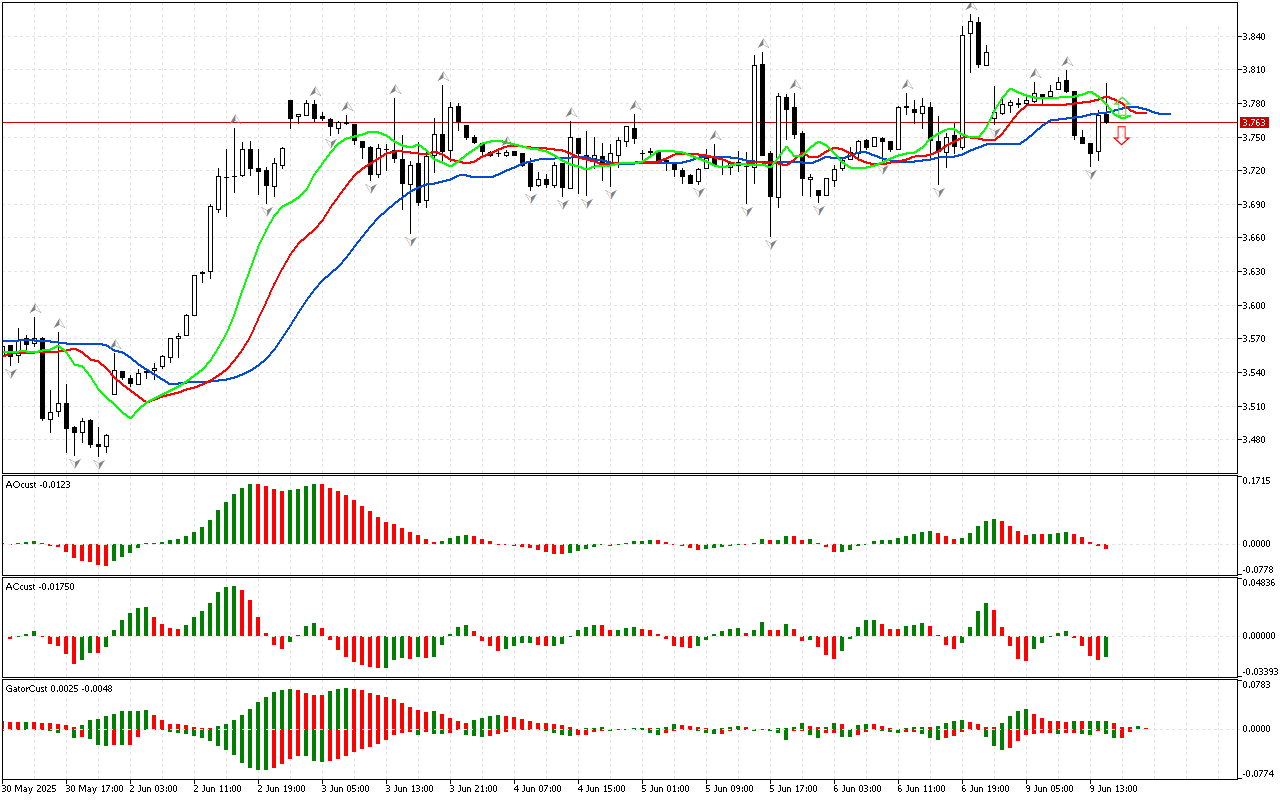Click the 30 May 2025 date label
Image resolution: width=1280 pixels, height=800 pixels.
[31, 788]
